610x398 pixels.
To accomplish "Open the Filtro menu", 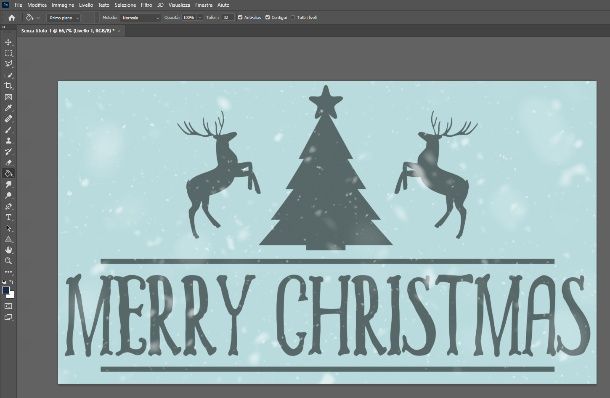I will coord(146,5).
